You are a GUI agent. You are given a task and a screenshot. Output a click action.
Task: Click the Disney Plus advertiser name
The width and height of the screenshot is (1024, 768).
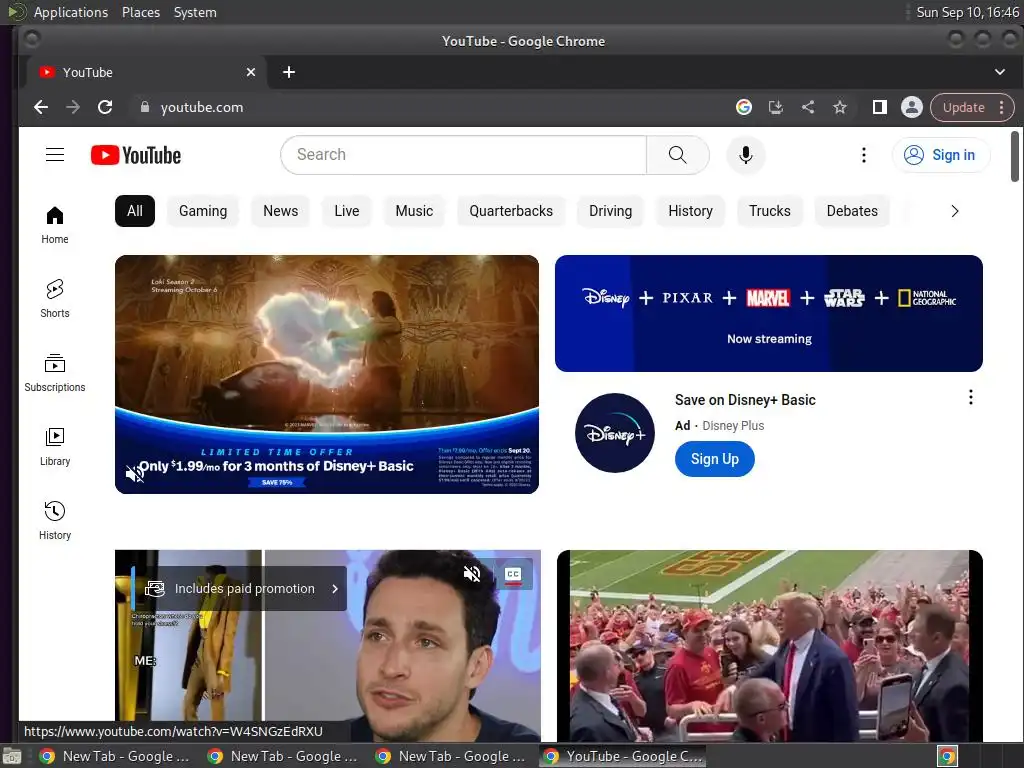[x=733, y=426]
